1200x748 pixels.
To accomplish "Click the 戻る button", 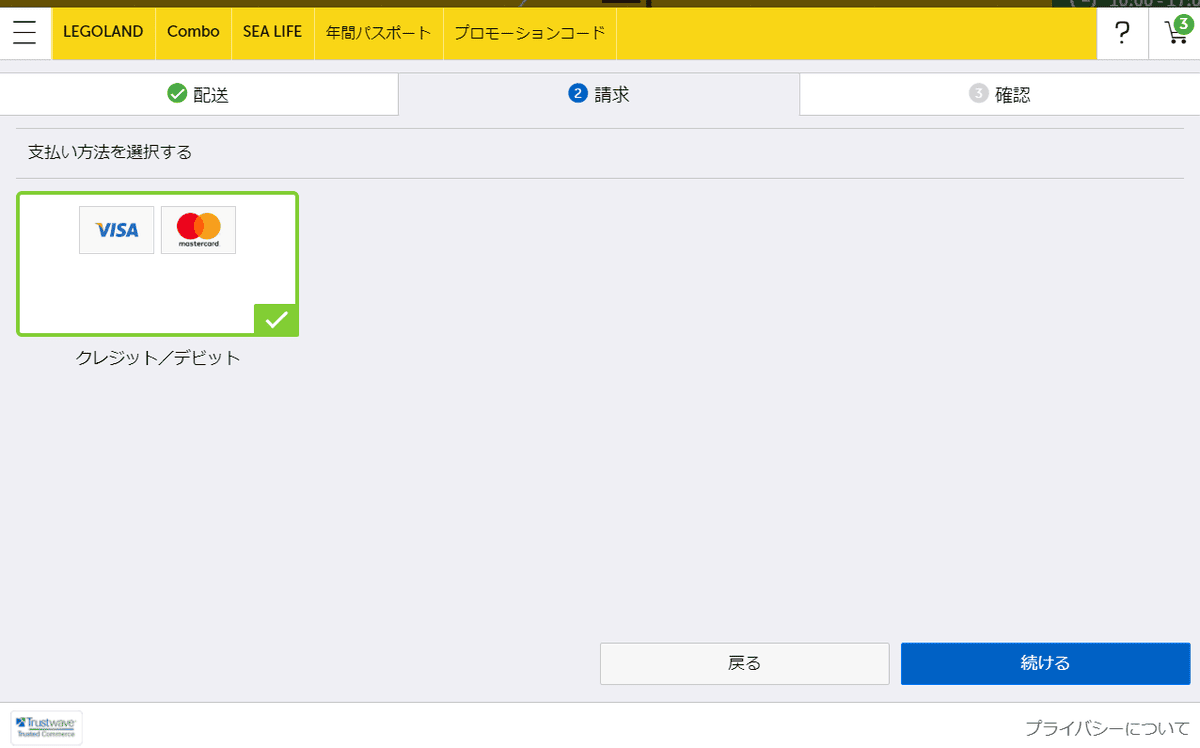I will tap(744, 663).
